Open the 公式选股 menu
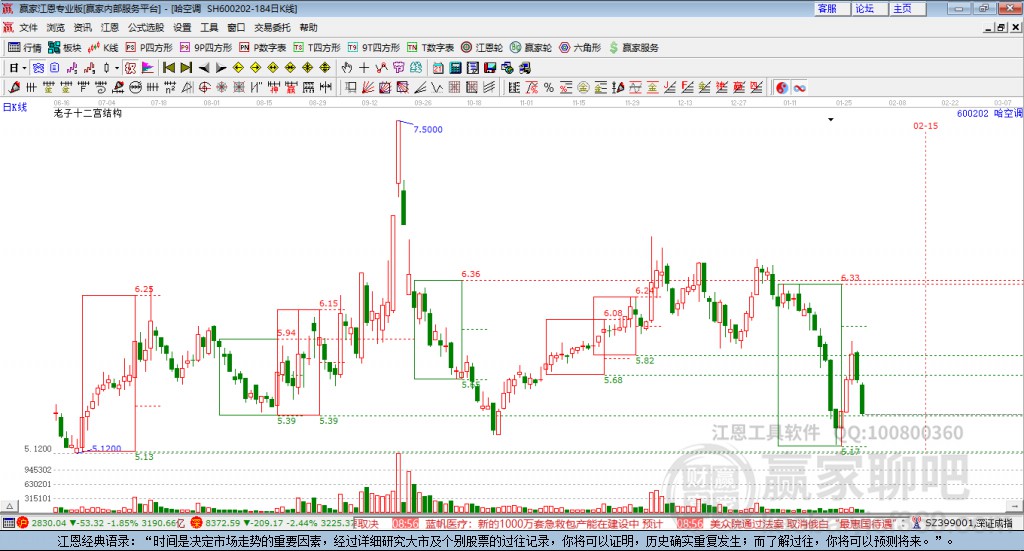Viewport: 1024px width, 551px height. click(x=146, y=27)
